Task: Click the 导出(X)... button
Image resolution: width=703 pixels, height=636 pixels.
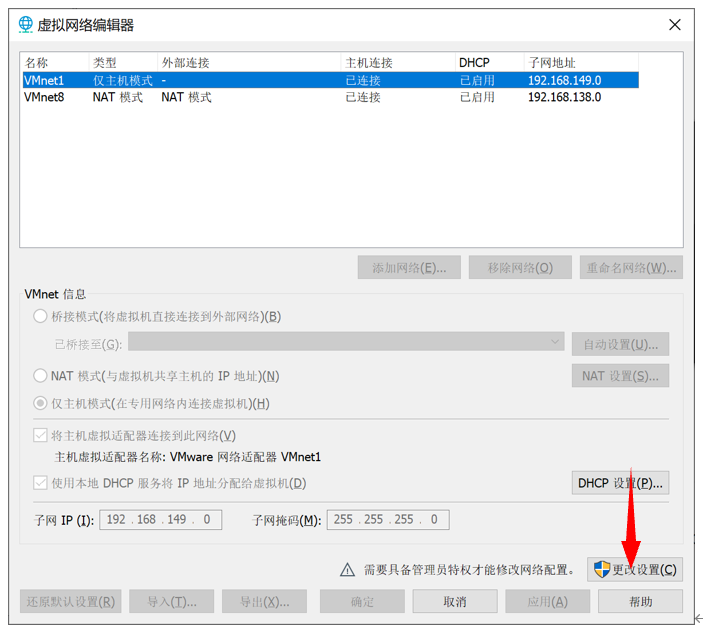Action: [x=265, y=601]
